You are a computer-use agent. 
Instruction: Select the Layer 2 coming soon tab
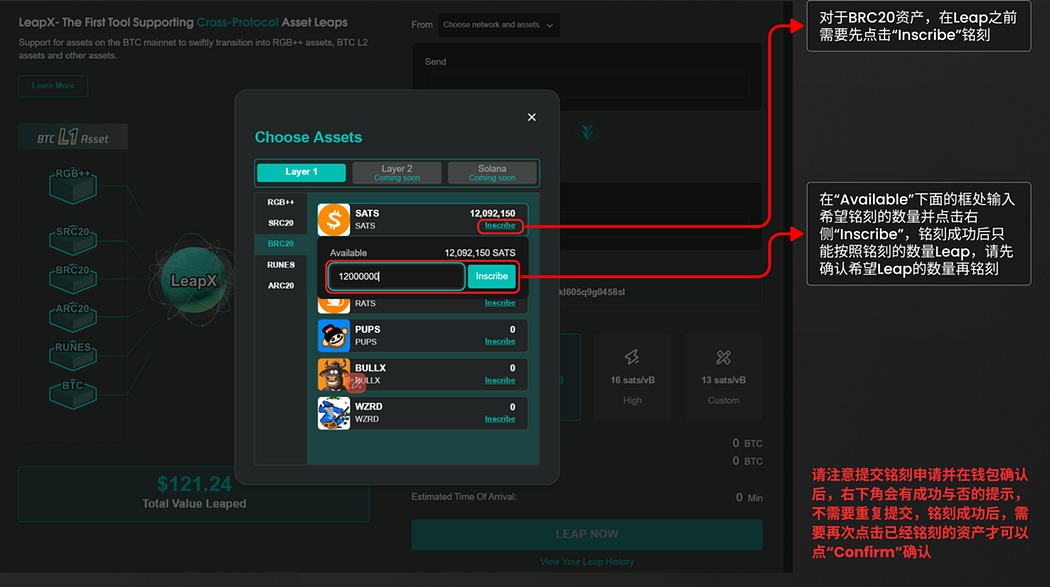tap(397, 173)
